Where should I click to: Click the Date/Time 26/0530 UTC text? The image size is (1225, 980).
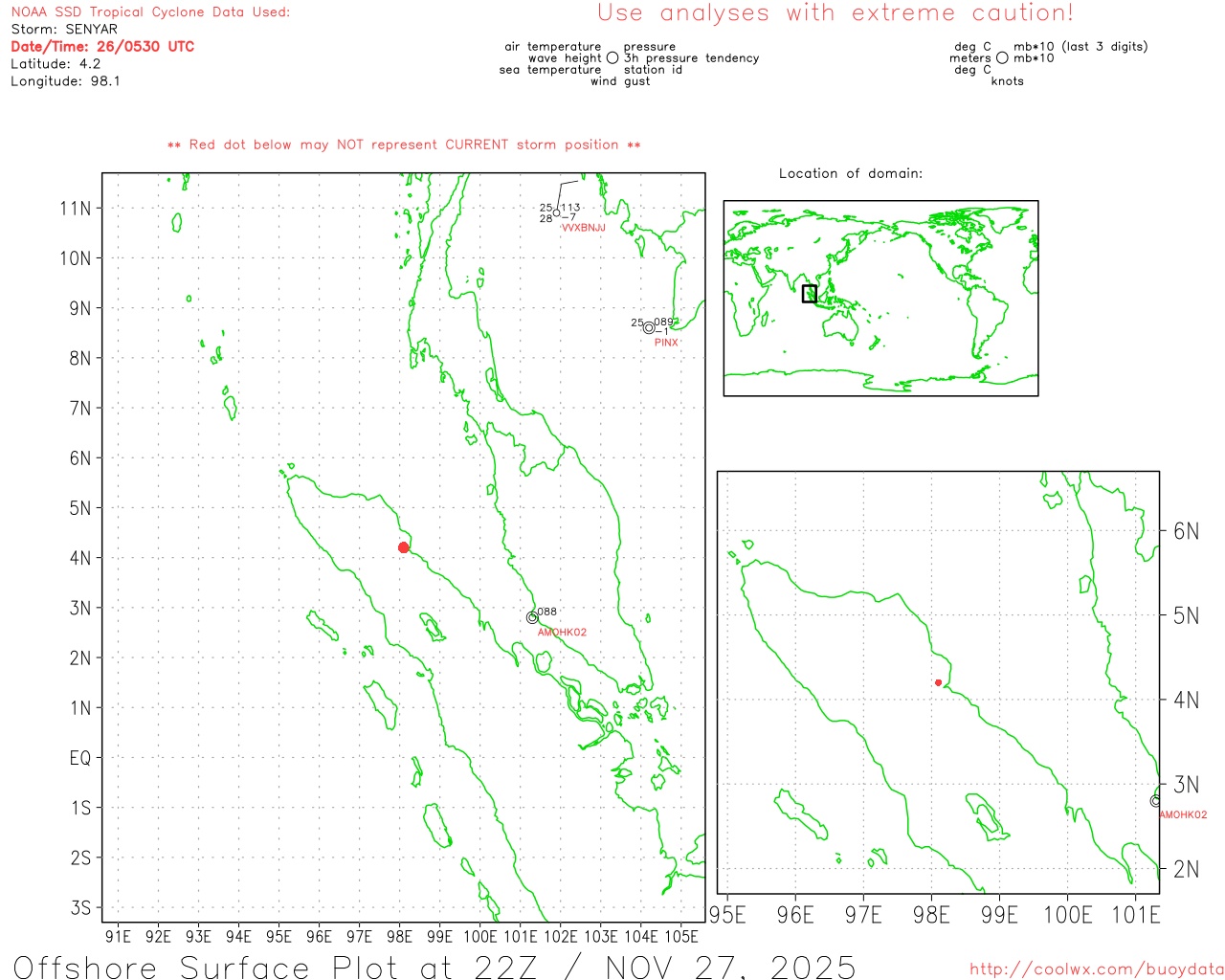[x=102, y=47]
